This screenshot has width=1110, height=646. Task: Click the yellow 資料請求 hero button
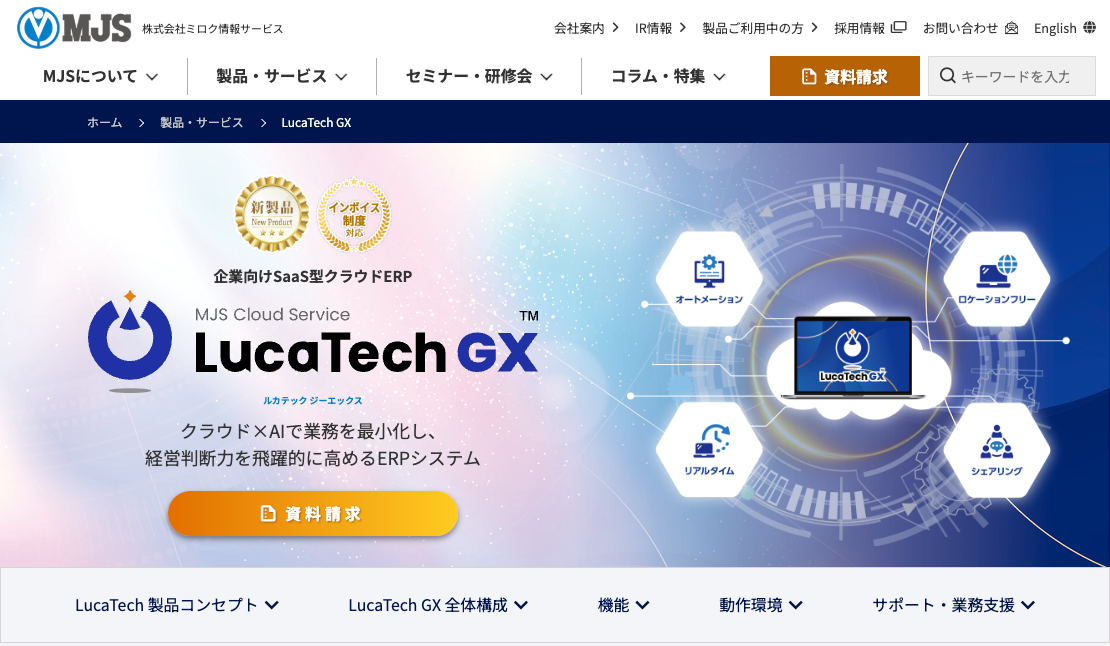(313, 514)
